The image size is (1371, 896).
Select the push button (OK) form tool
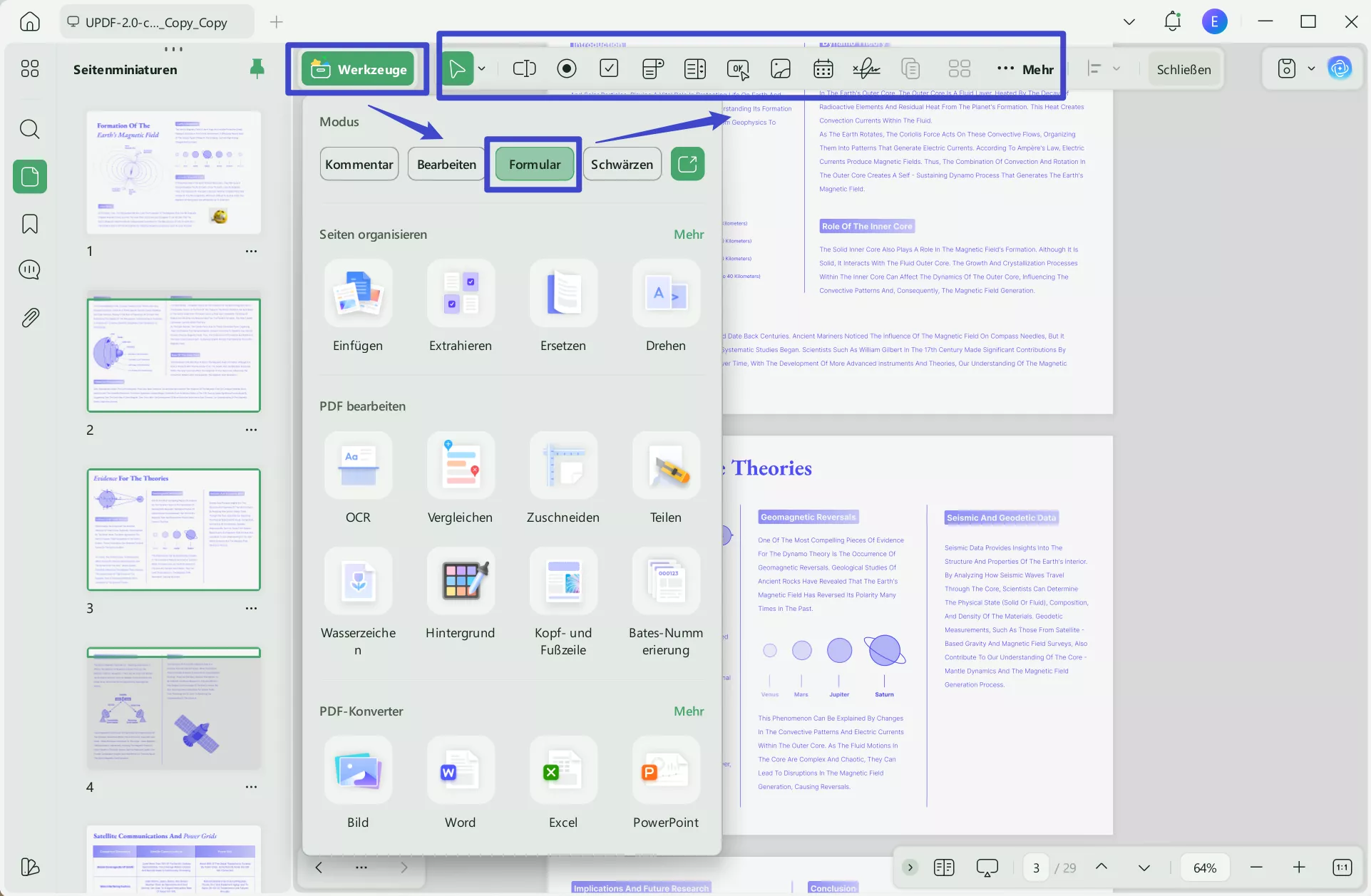coord(738,69)
